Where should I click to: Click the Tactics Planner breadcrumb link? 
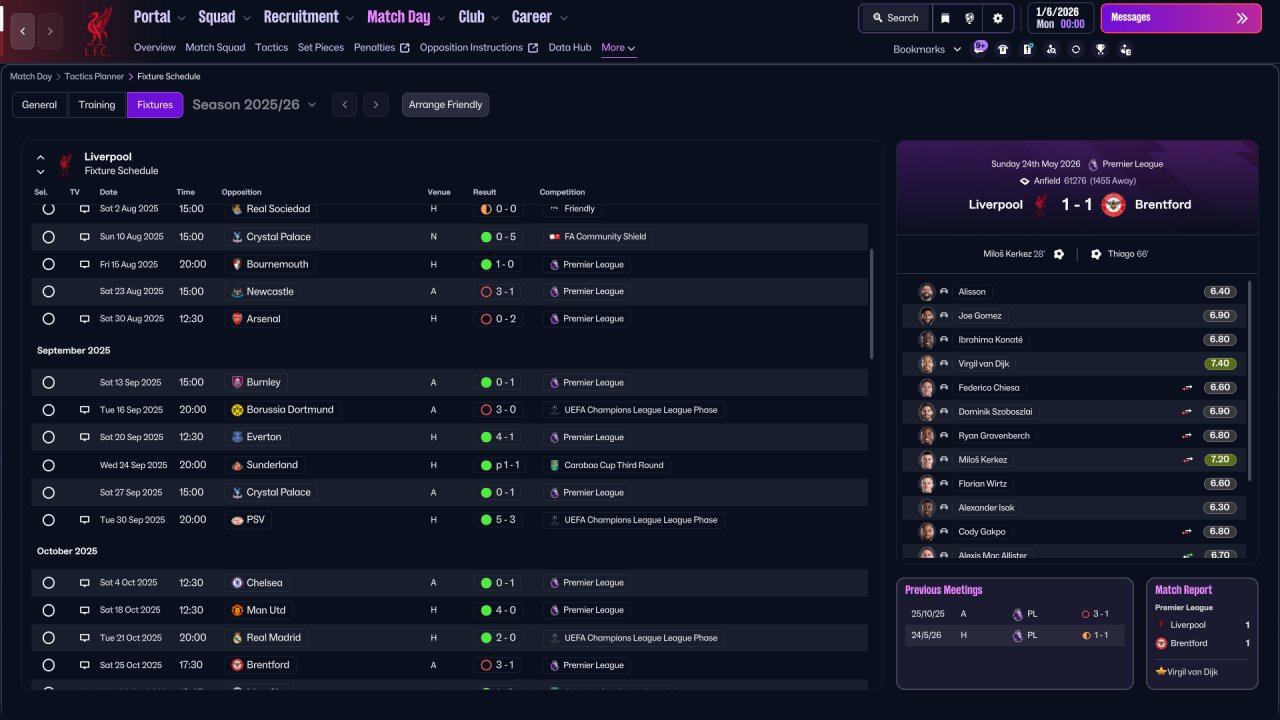(x=94, y=77)
